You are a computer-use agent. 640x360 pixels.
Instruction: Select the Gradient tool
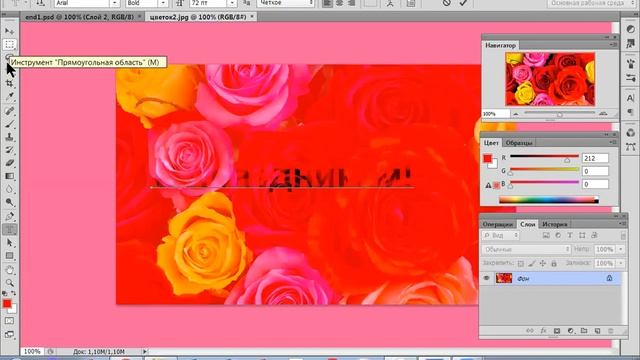point(9,176)
